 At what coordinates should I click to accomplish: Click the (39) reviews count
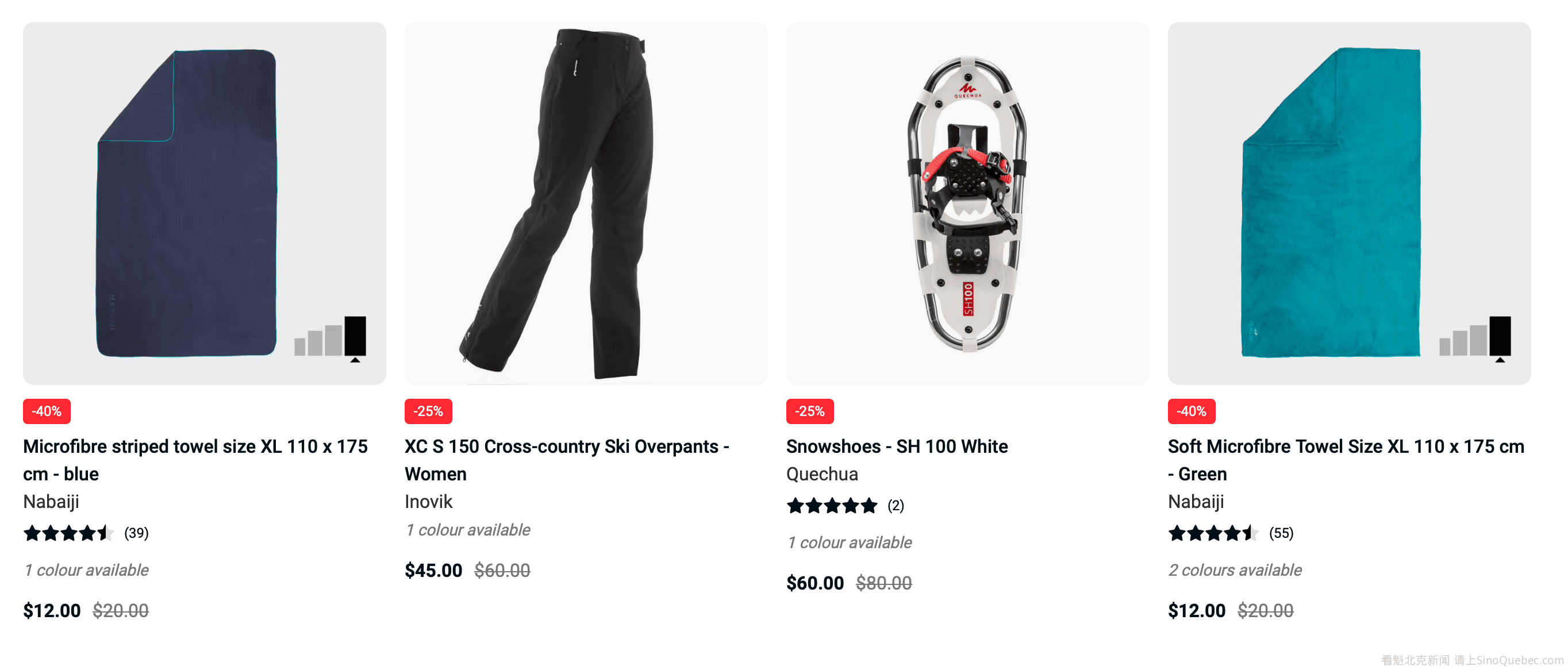[136, 533]
